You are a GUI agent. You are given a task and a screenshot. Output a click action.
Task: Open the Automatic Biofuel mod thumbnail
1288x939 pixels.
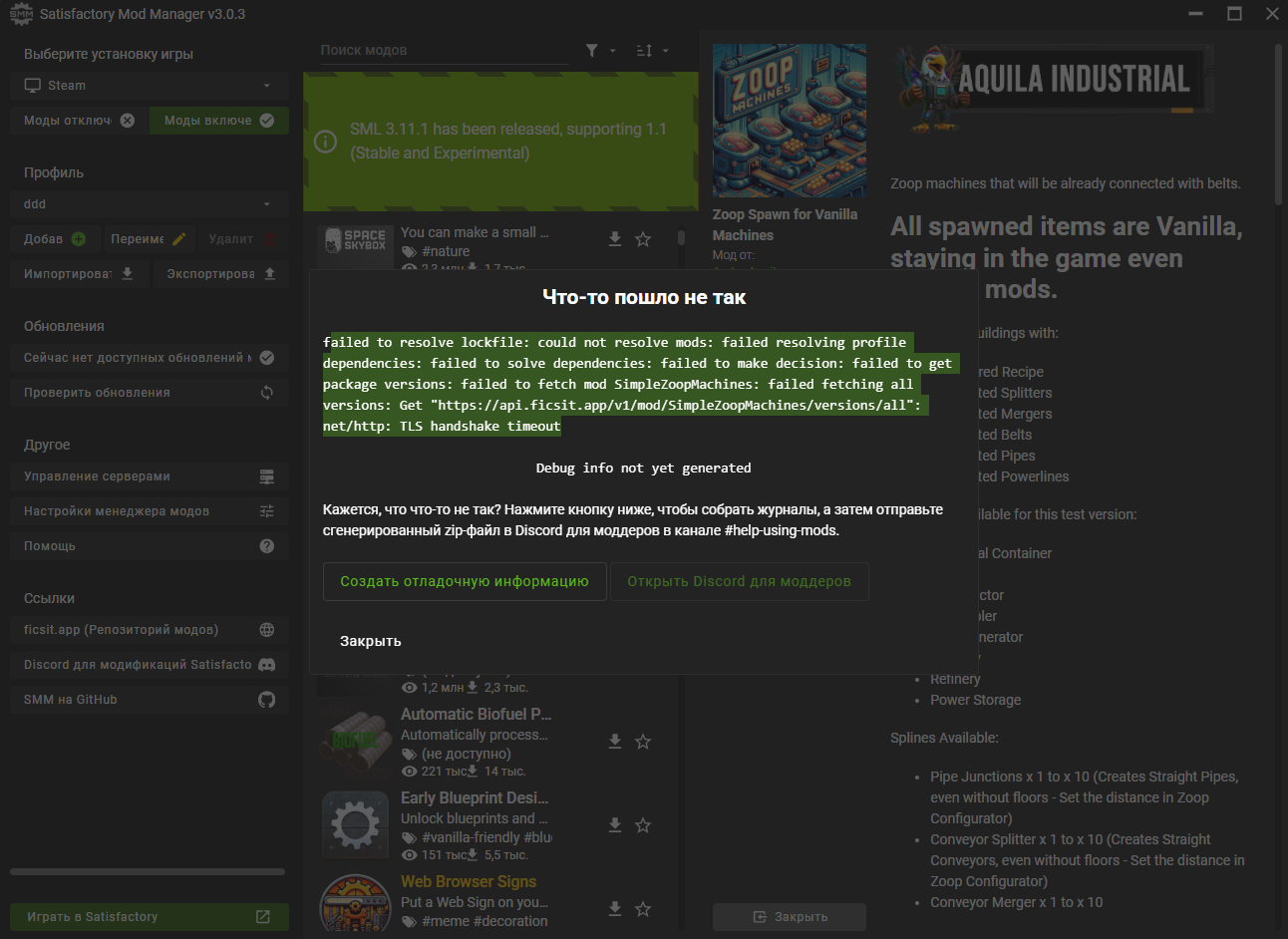[x=355, y=741]
